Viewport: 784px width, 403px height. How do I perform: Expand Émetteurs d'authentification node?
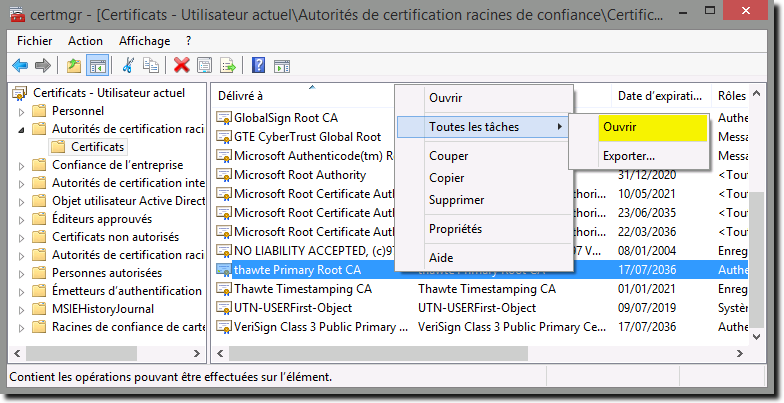[22, 292]
